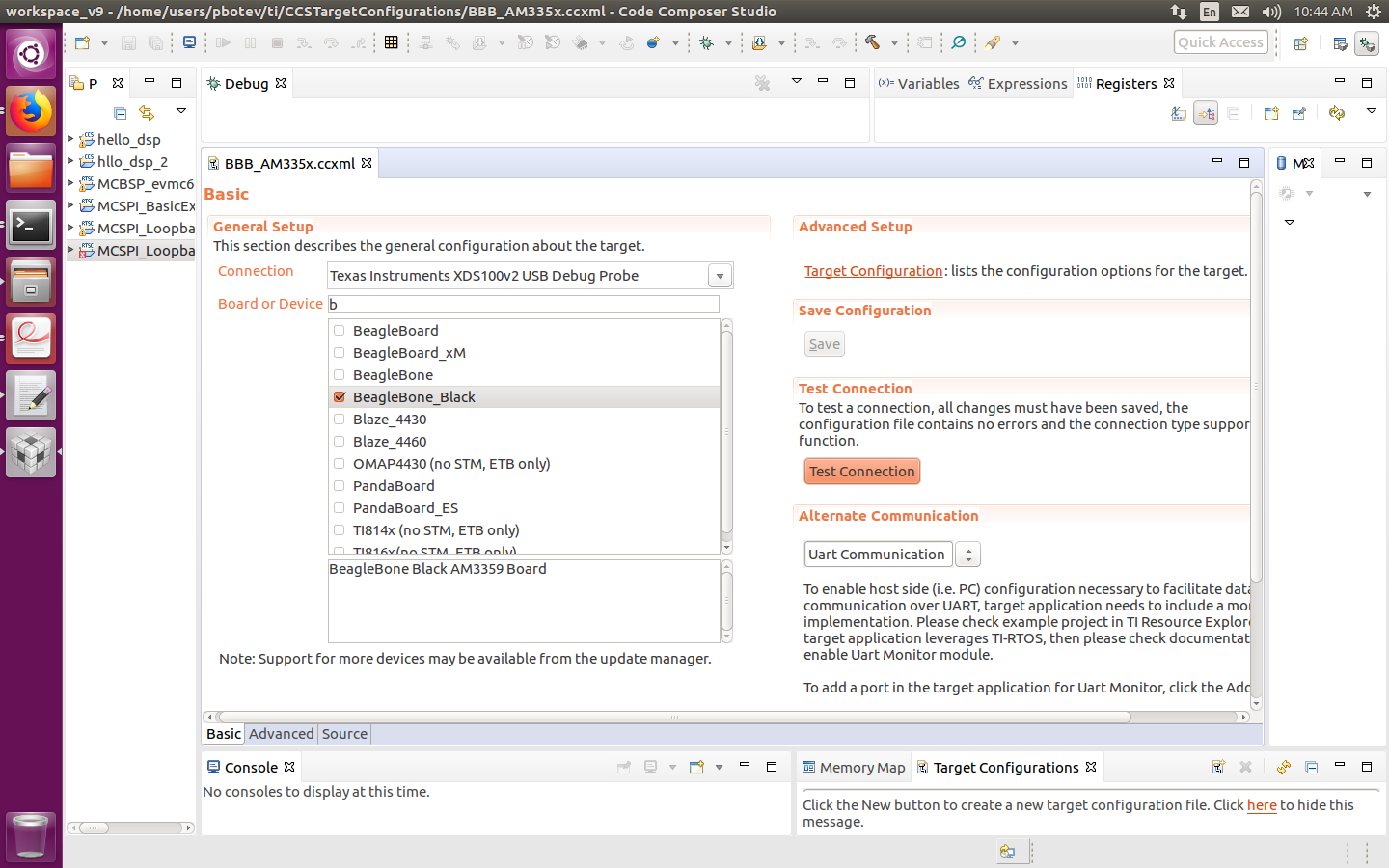Click the Save configuration button

point(824,344)
